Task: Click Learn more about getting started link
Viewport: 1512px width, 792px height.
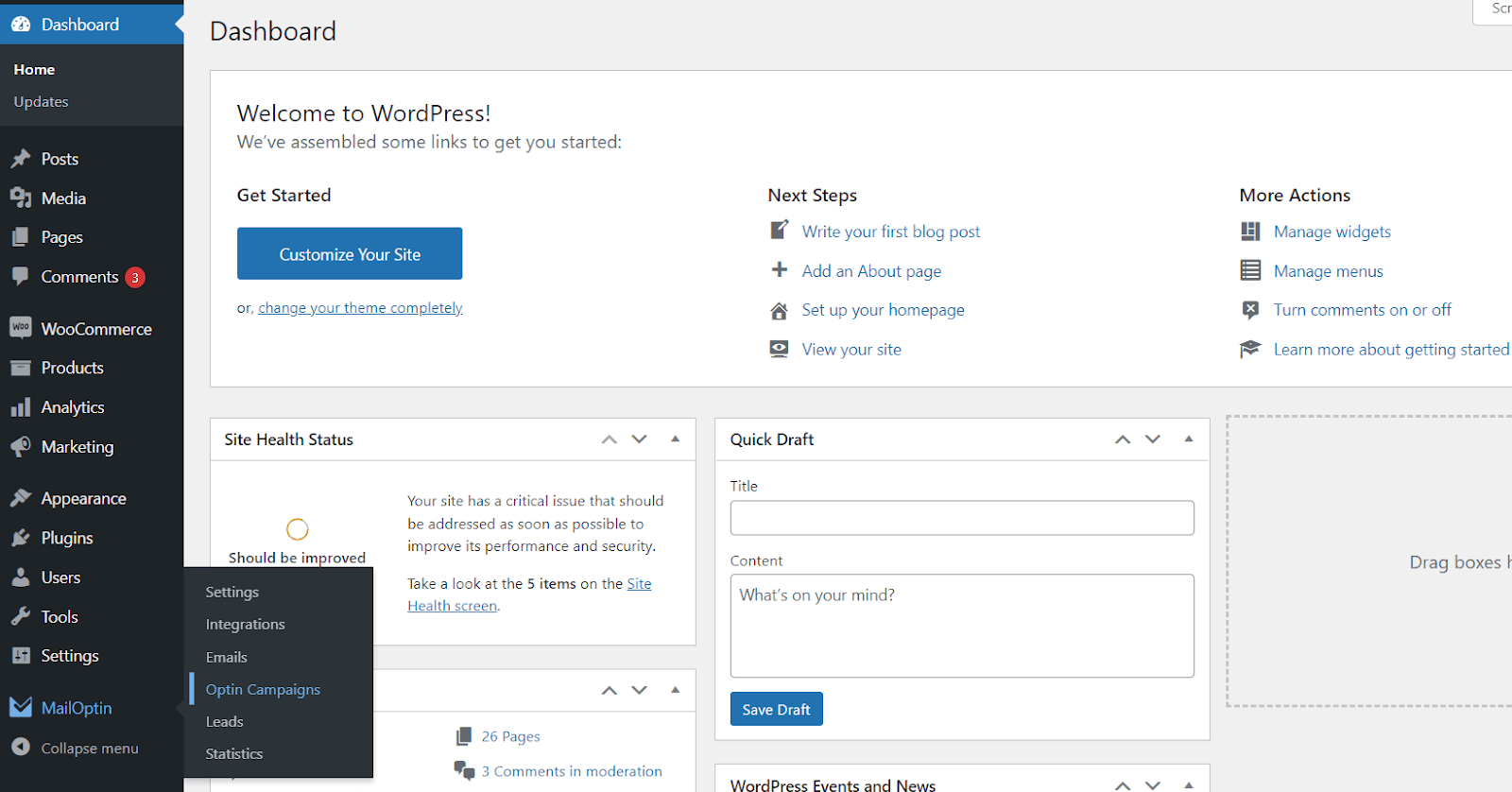Action: [1392, 350]
